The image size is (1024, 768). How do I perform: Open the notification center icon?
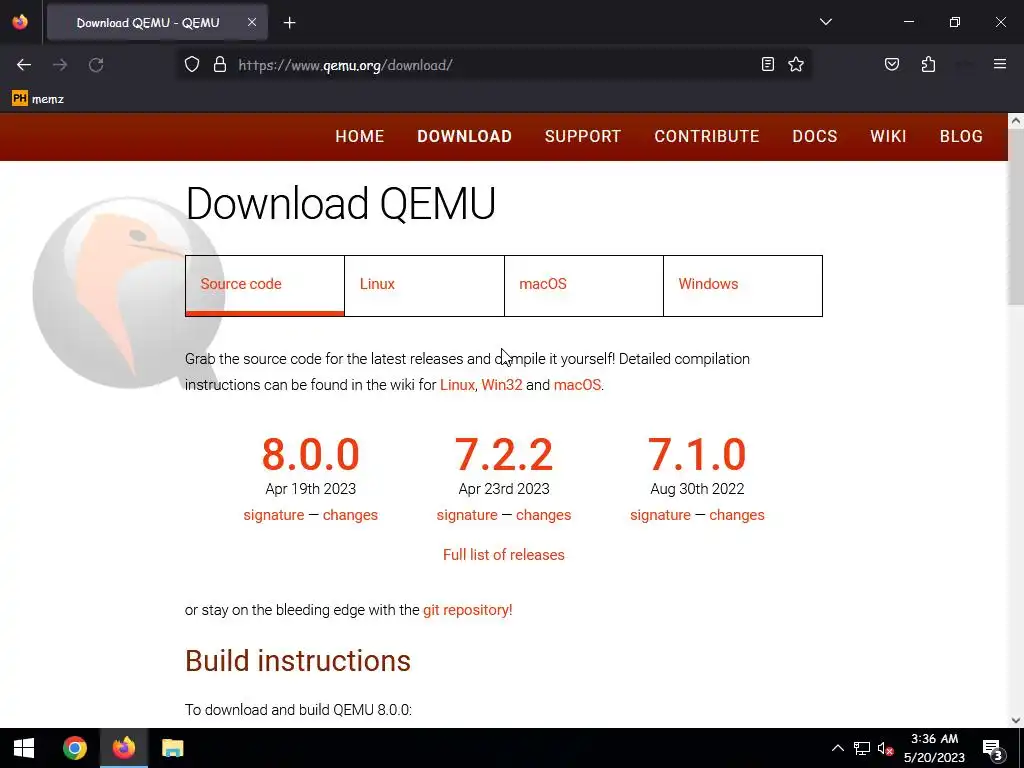(992, 748)
